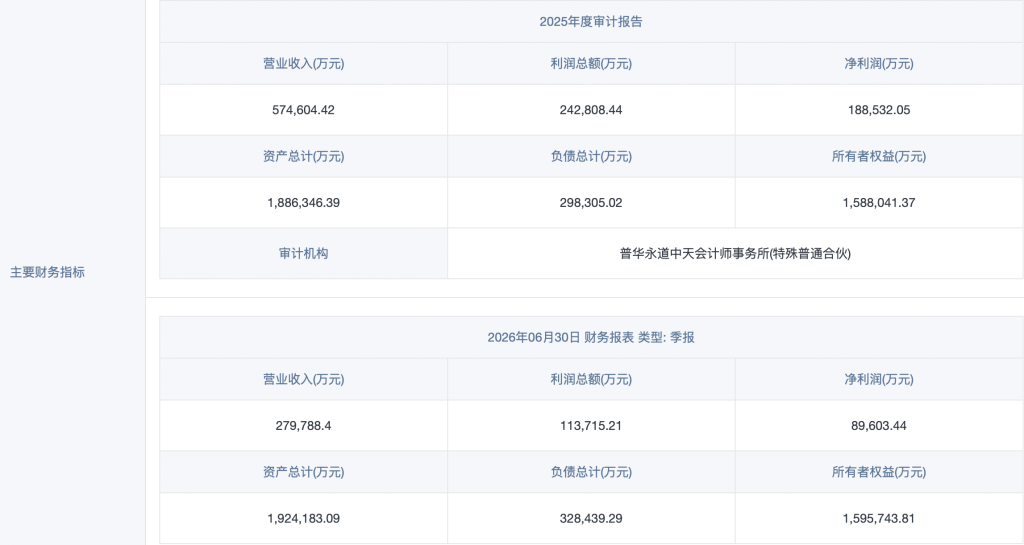Screen dimensions: 1024x545
Task: Click the first 所有者权益(万元) column header
Action: tap(878, 156)
